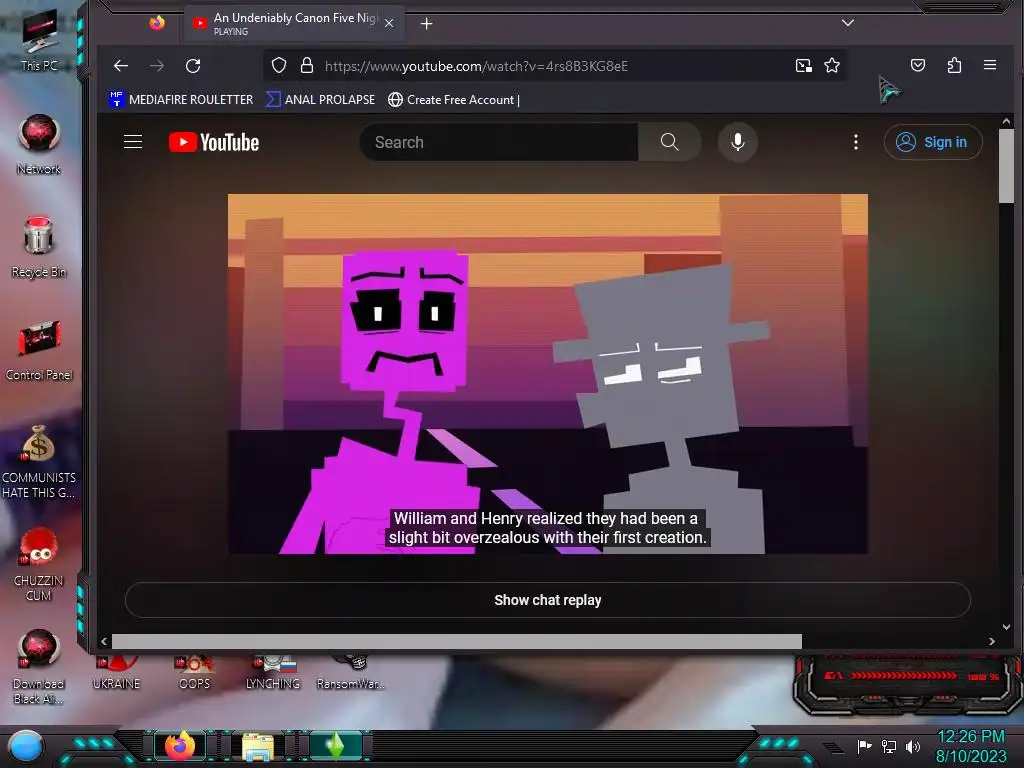The width and height of the screenshot is (1024, 768).
Task: Open the Create Free Account bookmark
Action: (454, 99)
